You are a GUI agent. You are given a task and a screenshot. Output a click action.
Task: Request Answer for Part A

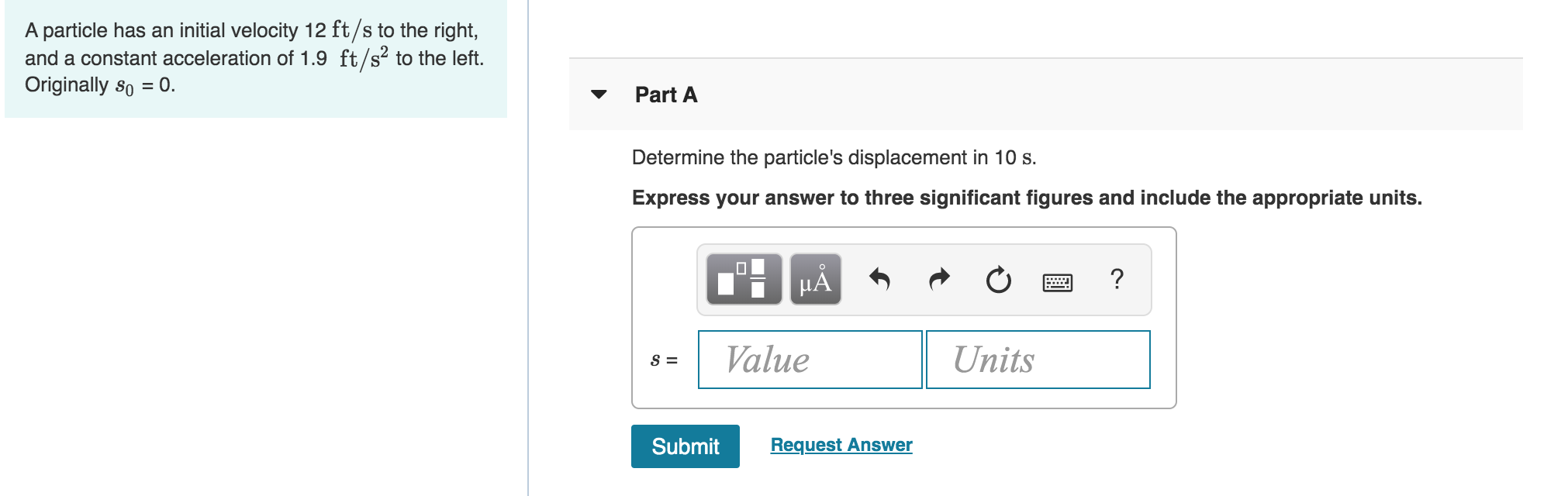840,445
